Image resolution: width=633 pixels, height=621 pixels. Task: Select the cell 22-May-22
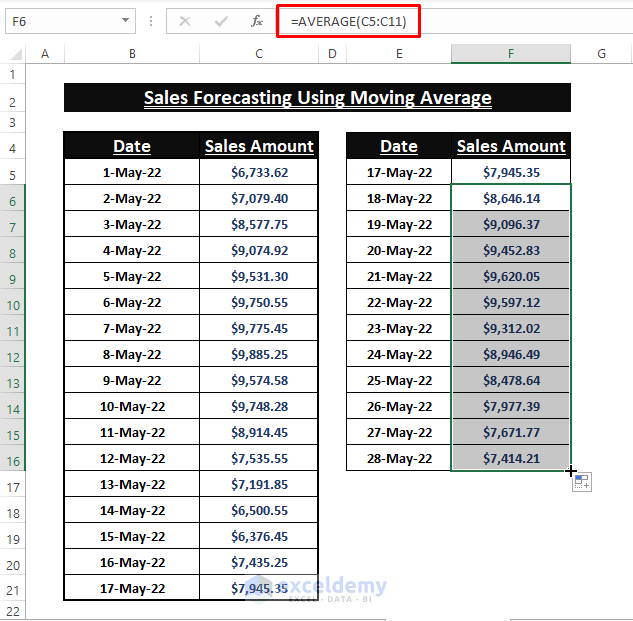pos(399,302)
